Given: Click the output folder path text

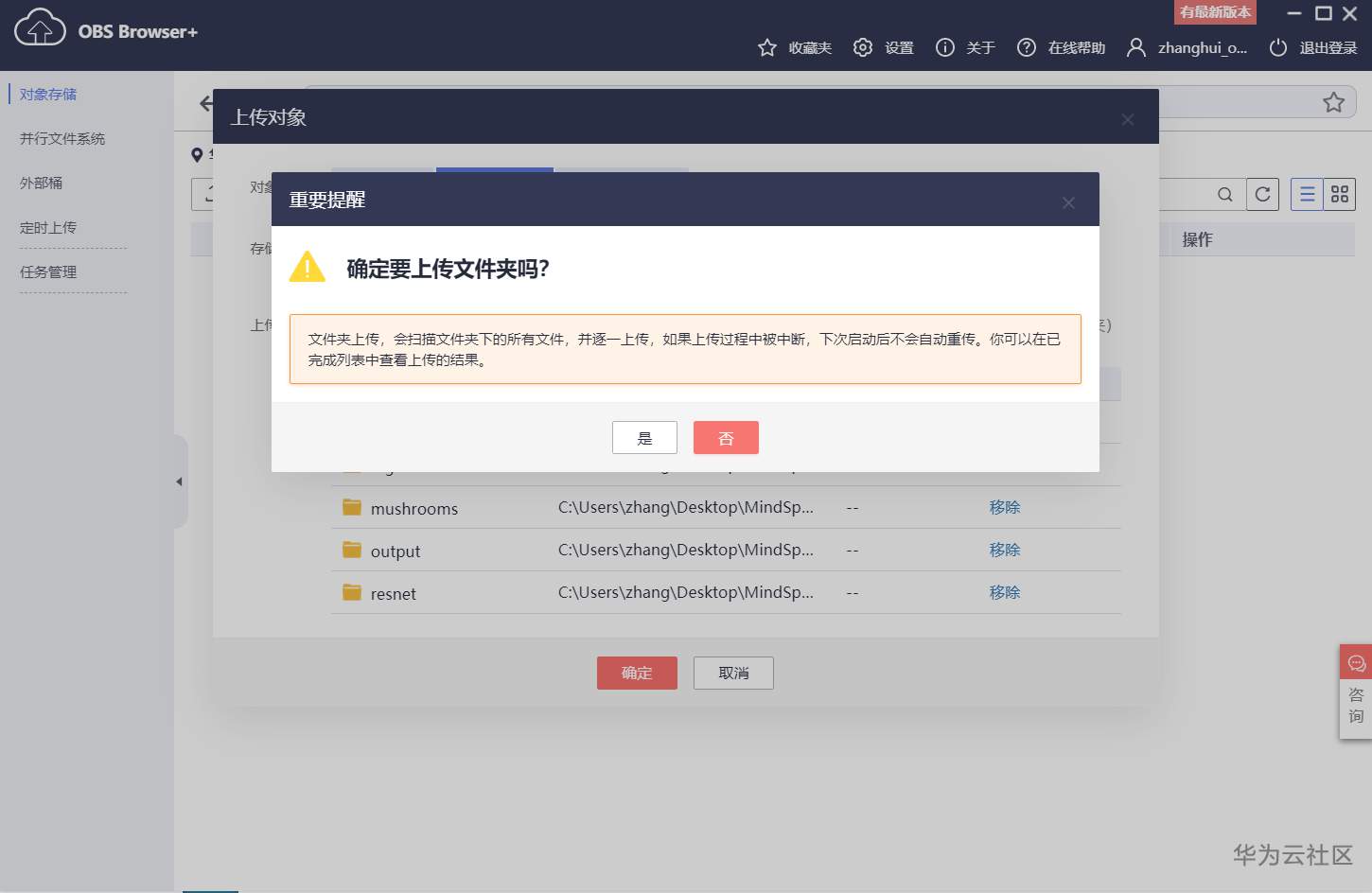Looking at the screenshot, I should point(686,550).
